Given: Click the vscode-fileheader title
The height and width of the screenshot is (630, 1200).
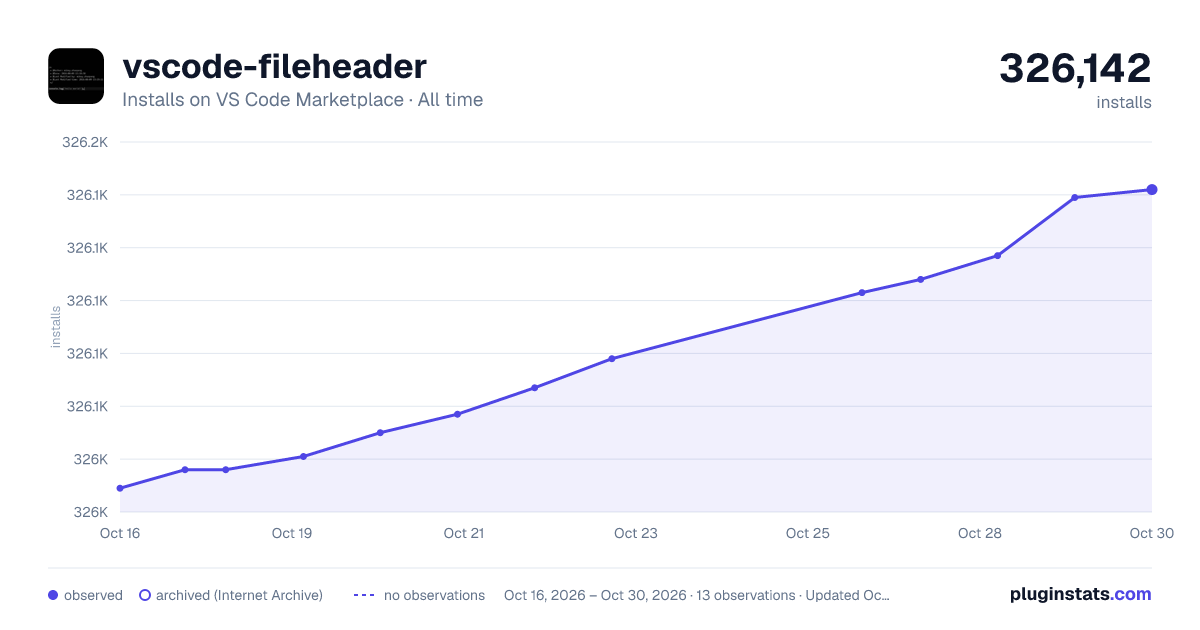Looking at the screenshot, I should (274, 67).
